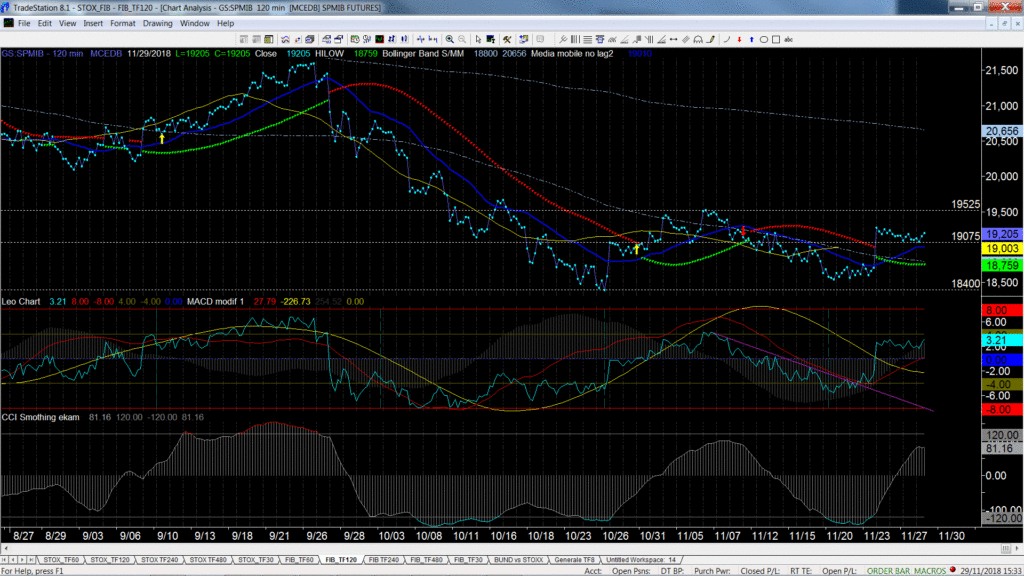Open the Help menu
This screenshot has height=576, width=1024.
pyautogui.click(x=225, y=23)
